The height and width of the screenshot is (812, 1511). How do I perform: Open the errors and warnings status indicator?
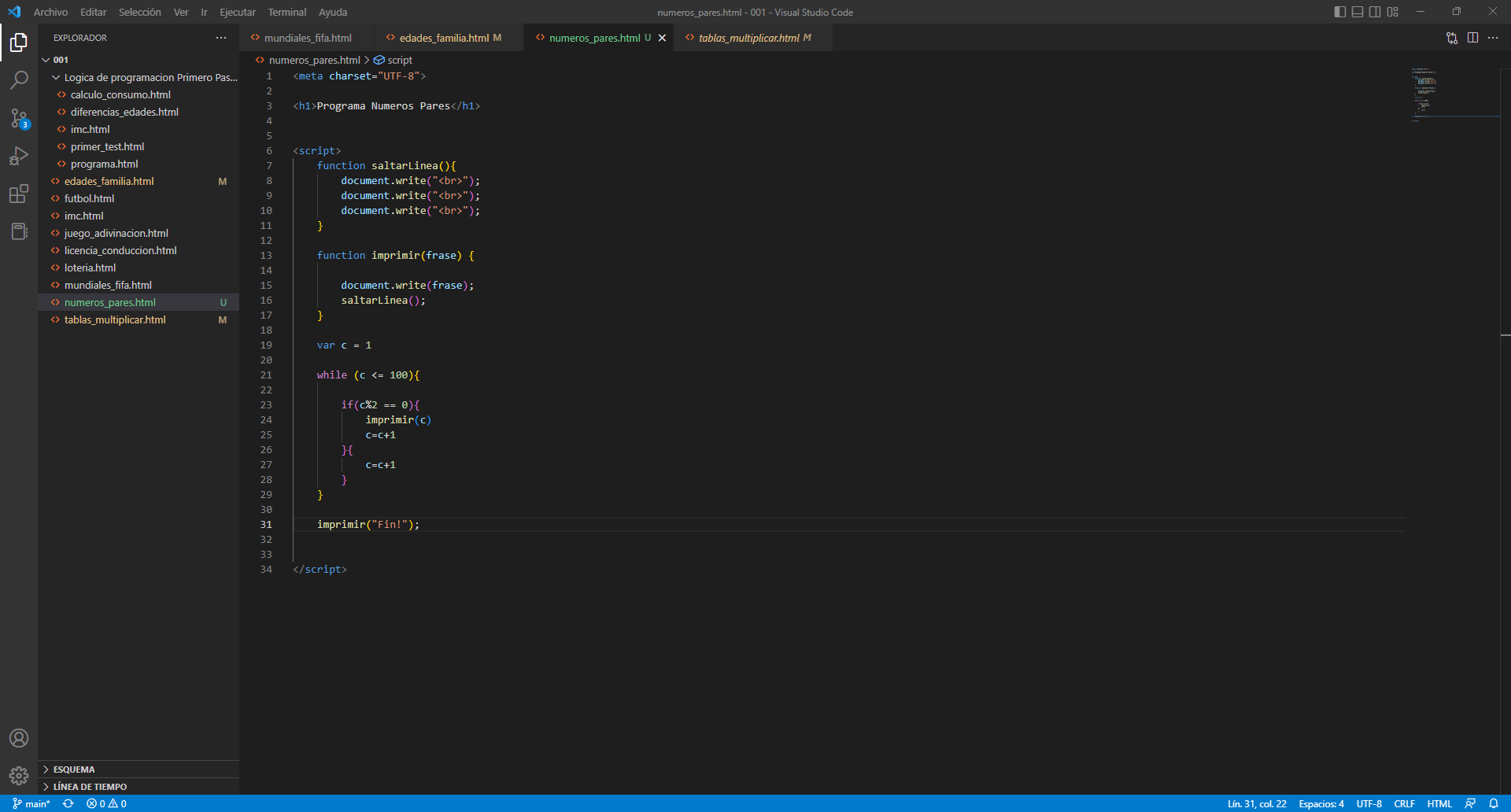click(106, 803)
